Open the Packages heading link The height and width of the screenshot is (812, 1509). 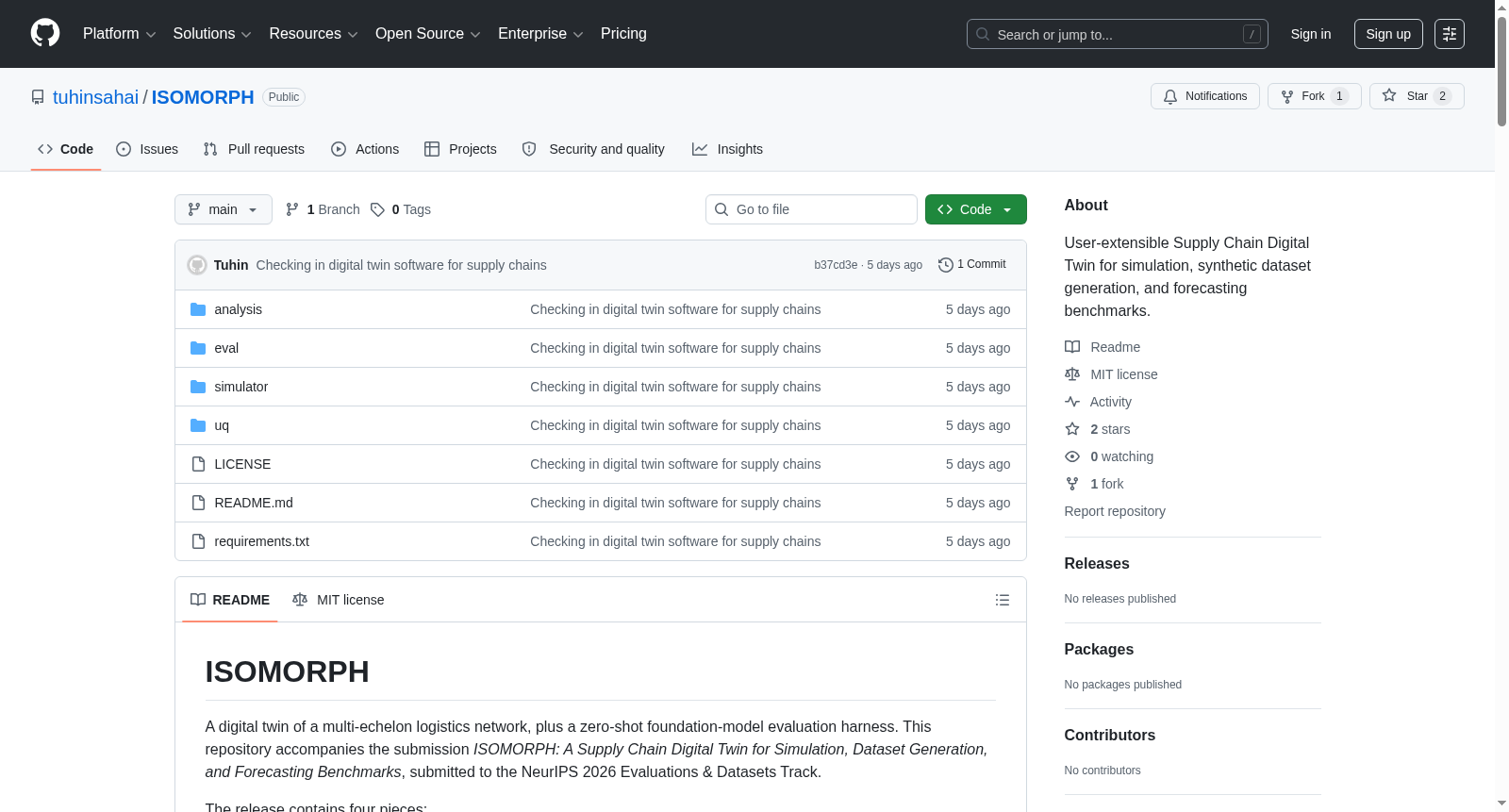pyautogui.click(x=1099, y=650)
